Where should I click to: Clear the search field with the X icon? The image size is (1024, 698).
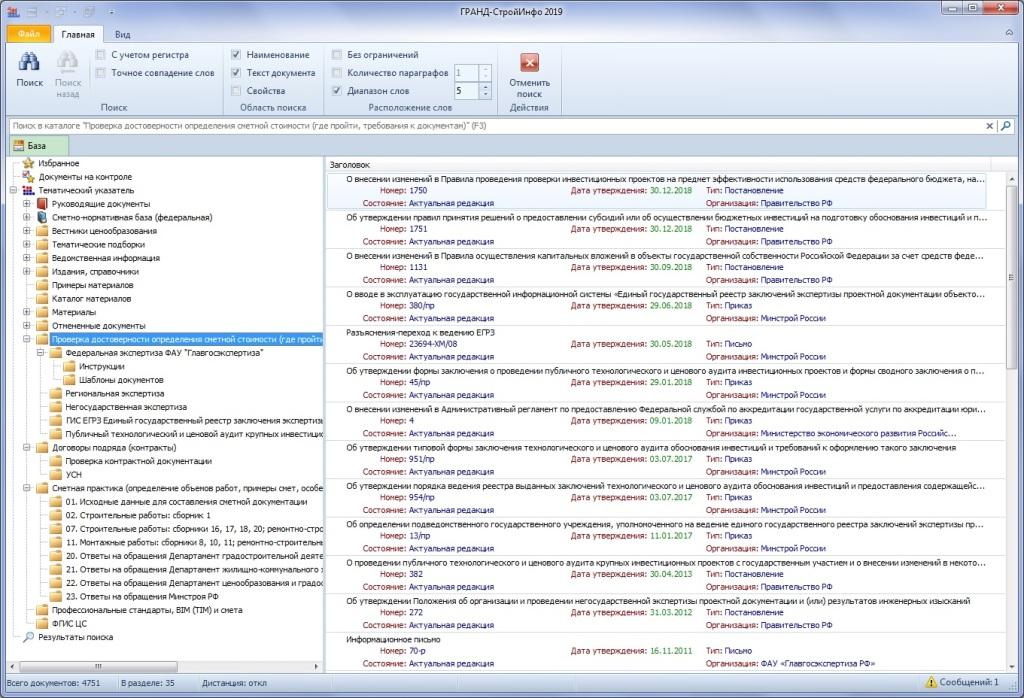click(x=989, y=126)
